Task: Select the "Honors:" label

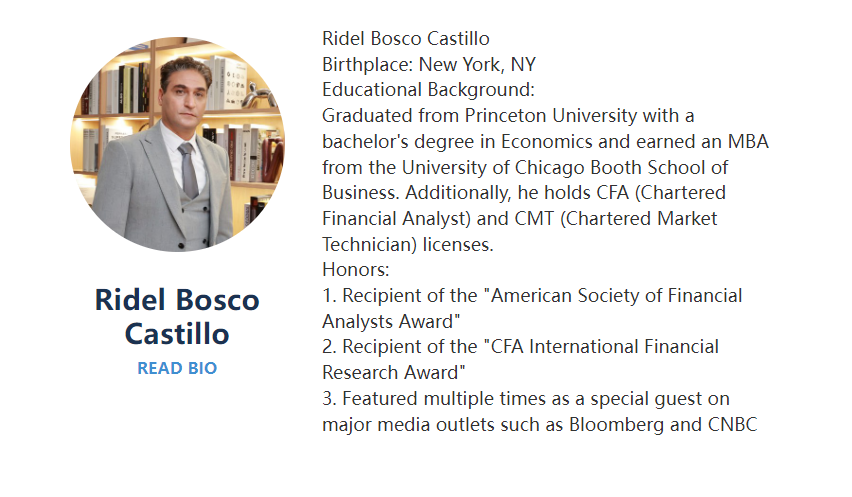Action: coord(355,269)
